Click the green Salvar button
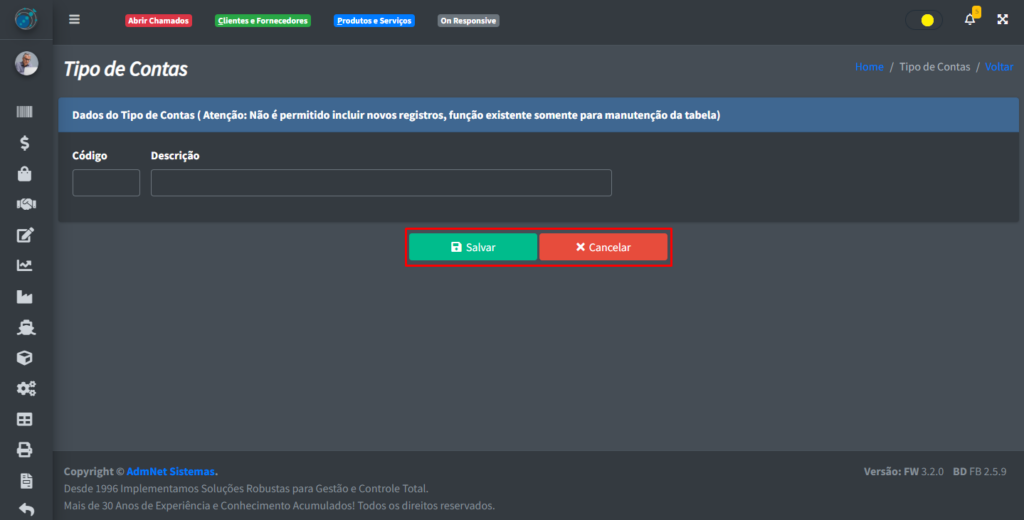The width and height of the screenshot is (1024, 520). tap(473, 247)
